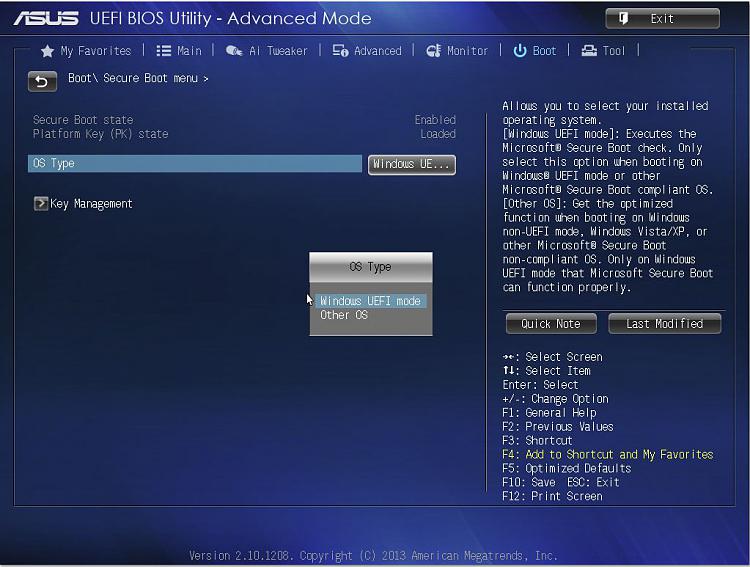Select the highlighted OS Type row
This screenshot has height=567, width=750.
tap(195, 164)
